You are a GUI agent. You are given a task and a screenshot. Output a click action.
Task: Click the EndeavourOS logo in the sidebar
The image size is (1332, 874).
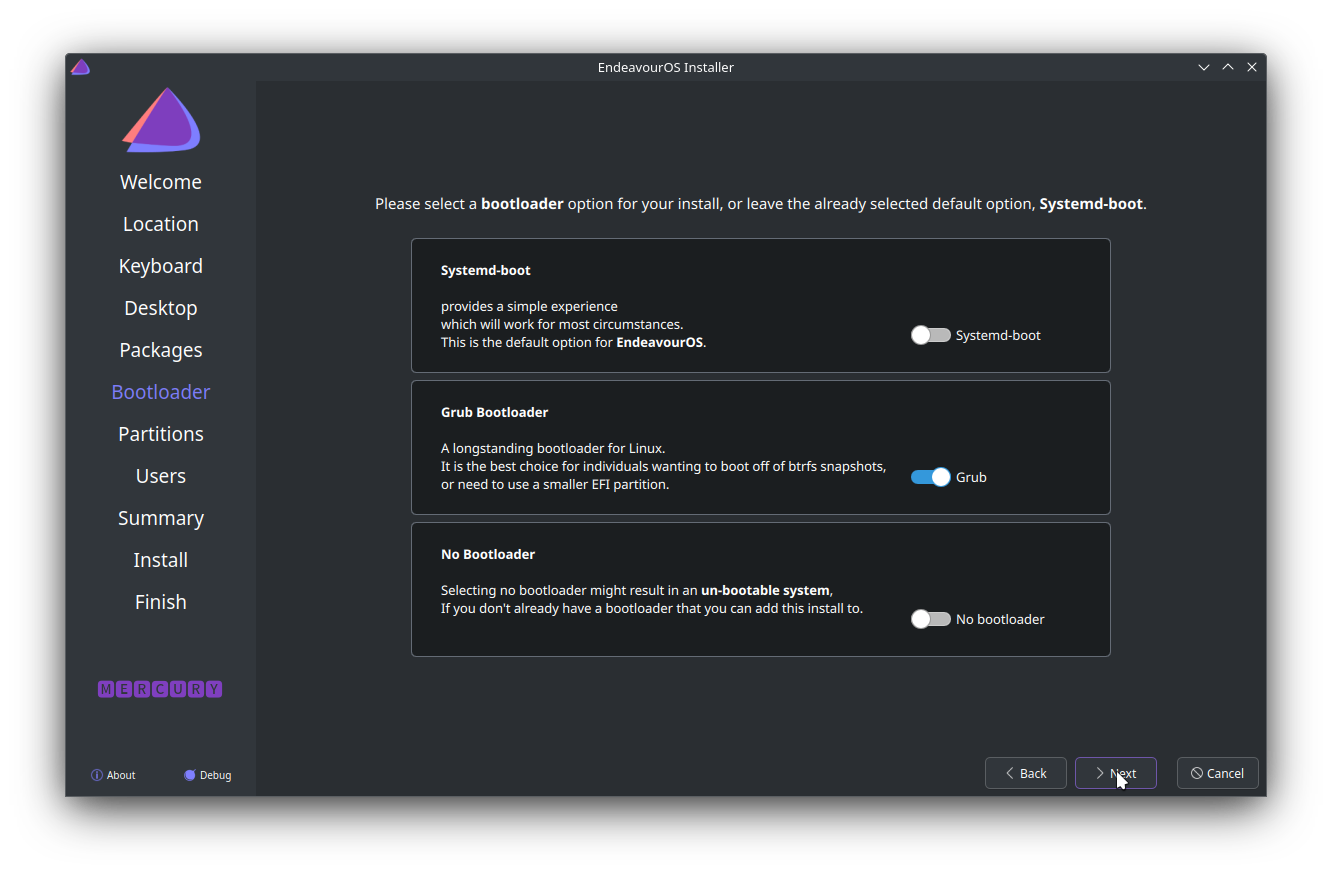pos(161,120)
